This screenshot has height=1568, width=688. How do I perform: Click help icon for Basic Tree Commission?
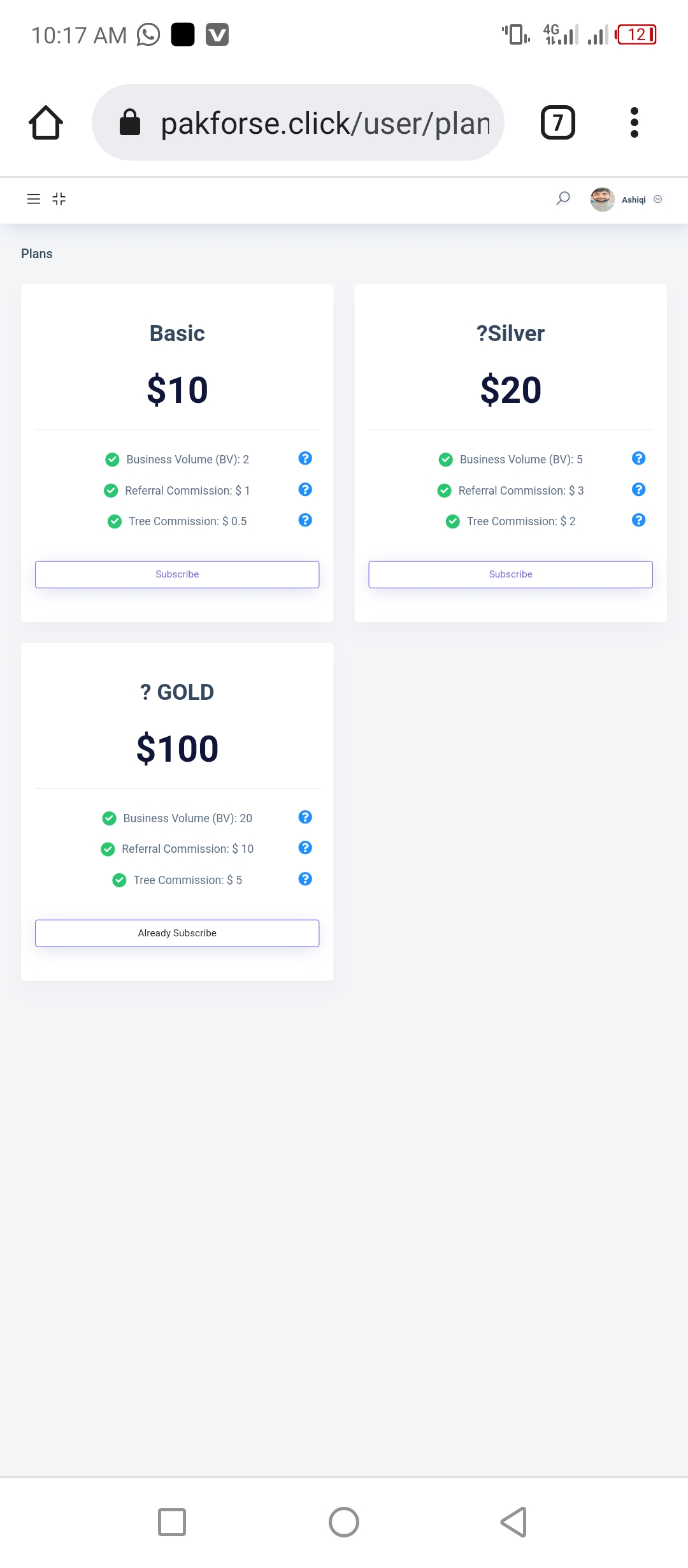[x=305, y=520]
